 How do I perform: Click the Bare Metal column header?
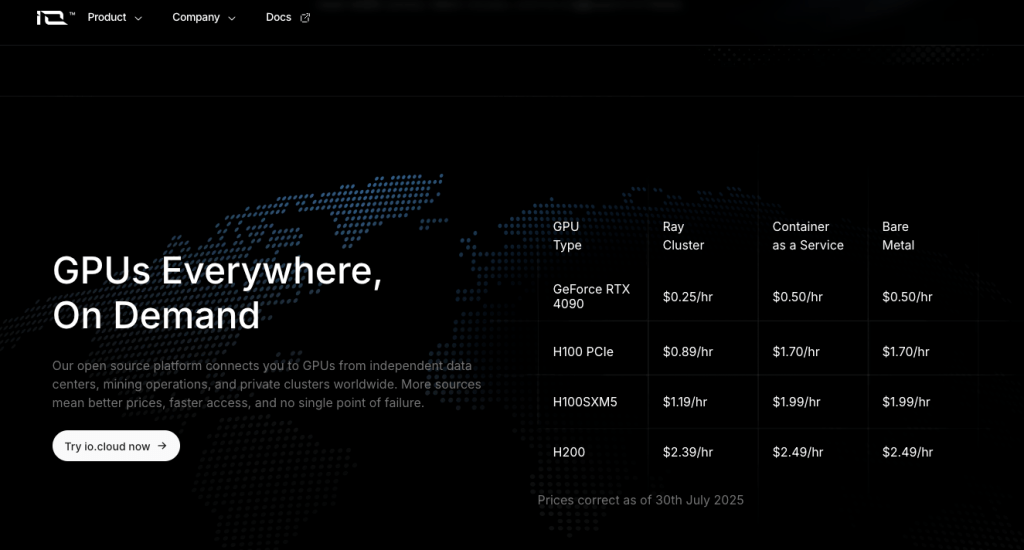tap(898, 236)
